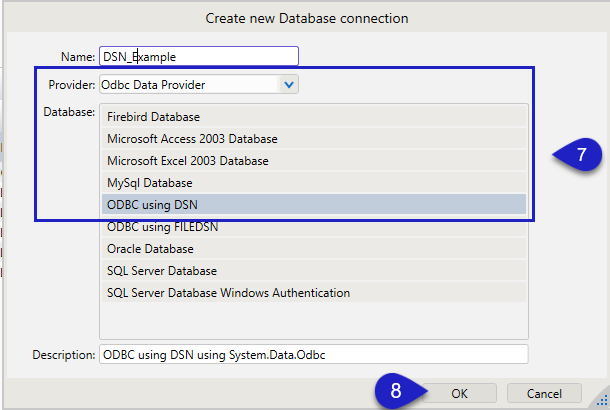Select Microsoft Access 2003 Database
Image resolution: width=610 pixels, height=410 pixels.
click(313, 138)
